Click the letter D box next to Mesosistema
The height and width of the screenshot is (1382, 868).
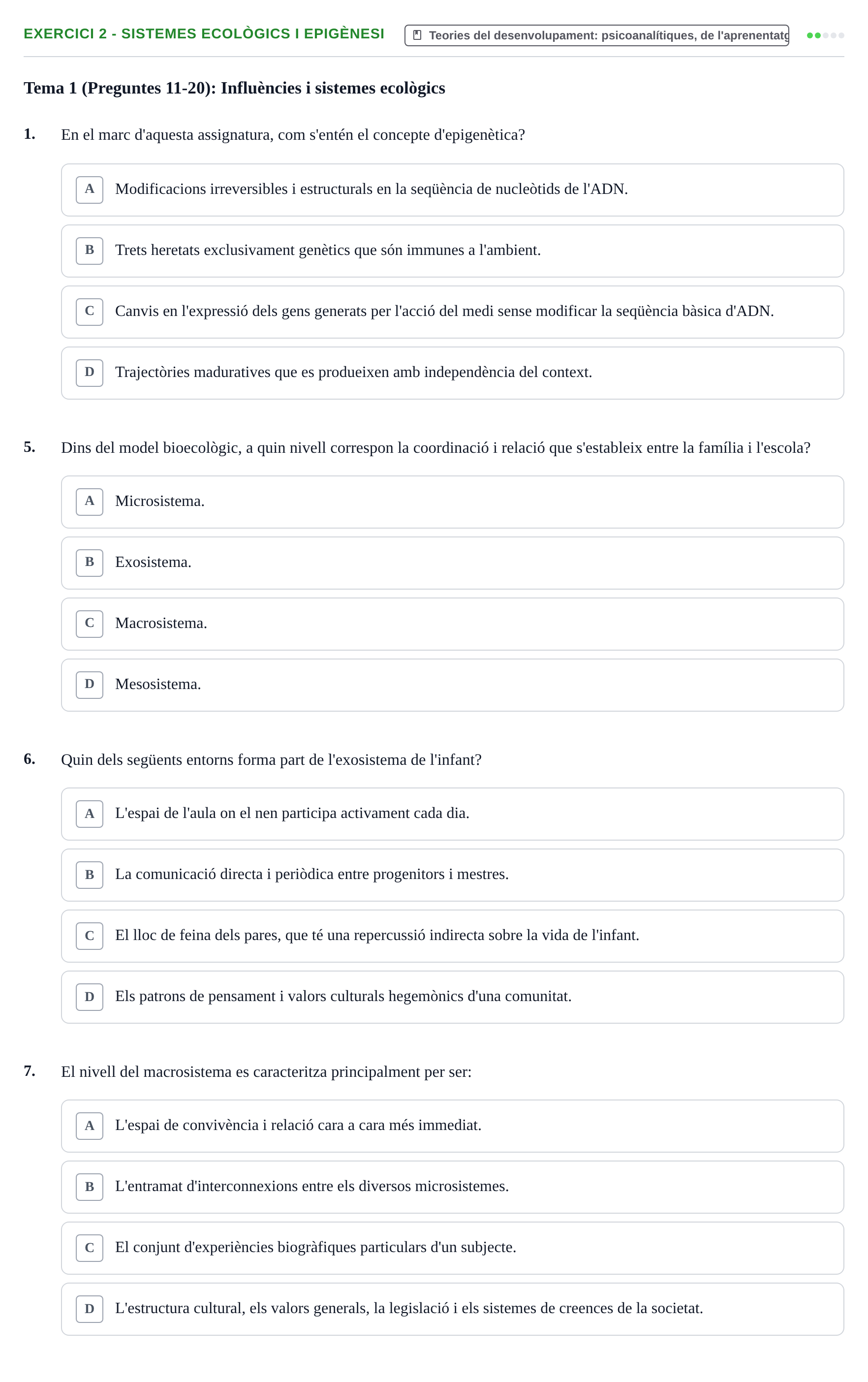click(90, 685)
